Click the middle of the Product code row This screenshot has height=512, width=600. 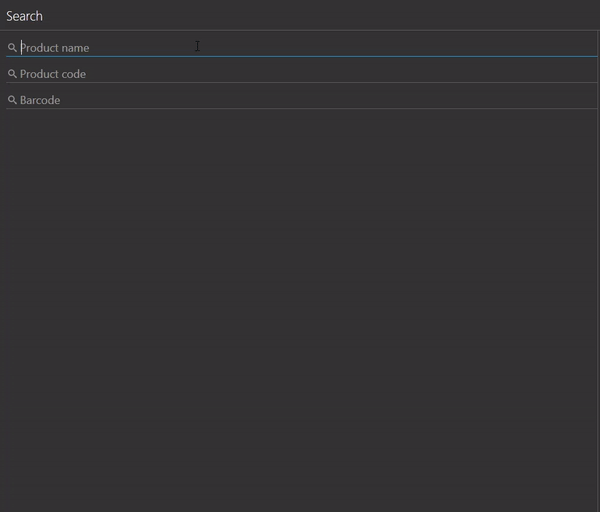click(x=300, y=74)
